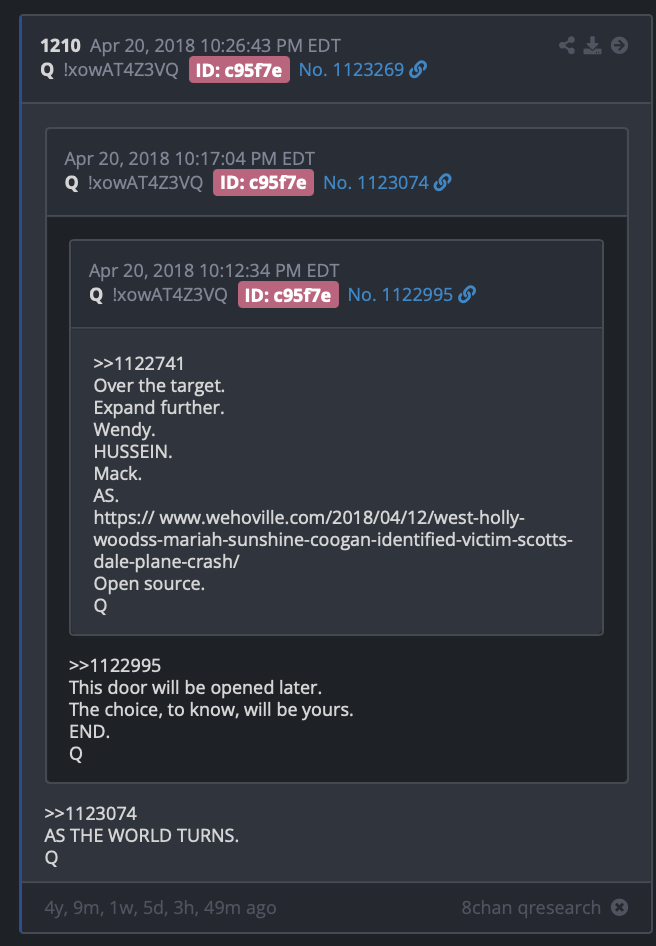
Task: Click the relative time ago text
Action: [x=161, y=907]
